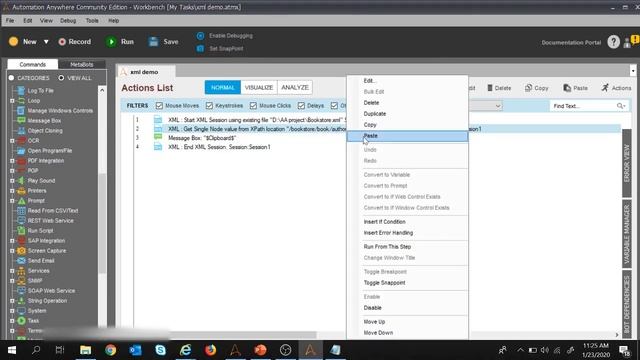Open Skype from taskbar
Viewport: 640px width, 360px height.
(160, 350)
